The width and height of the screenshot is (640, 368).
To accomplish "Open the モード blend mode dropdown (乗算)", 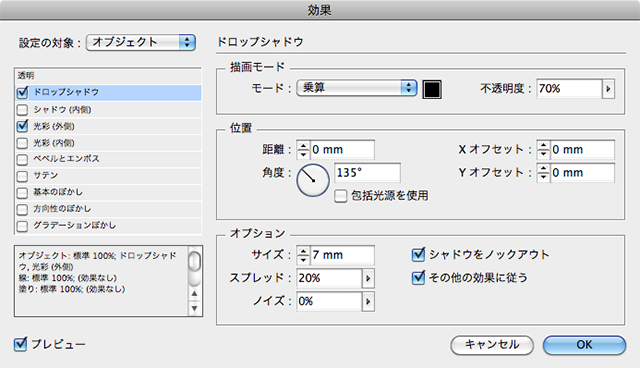I will (357, 88).
